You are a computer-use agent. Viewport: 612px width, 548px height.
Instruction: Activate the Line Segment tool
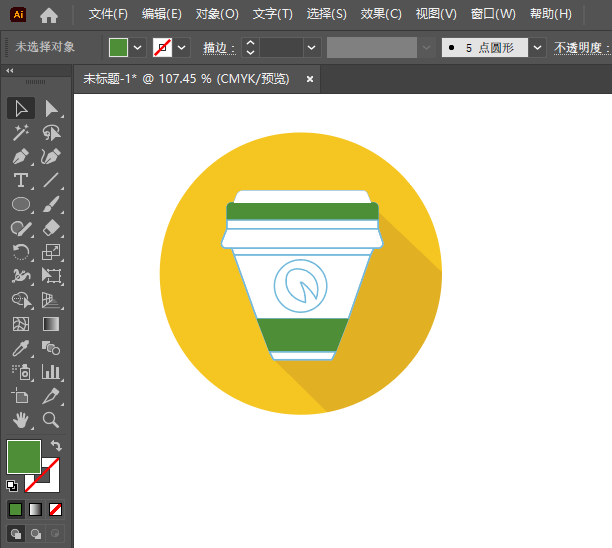coord(51,180)
